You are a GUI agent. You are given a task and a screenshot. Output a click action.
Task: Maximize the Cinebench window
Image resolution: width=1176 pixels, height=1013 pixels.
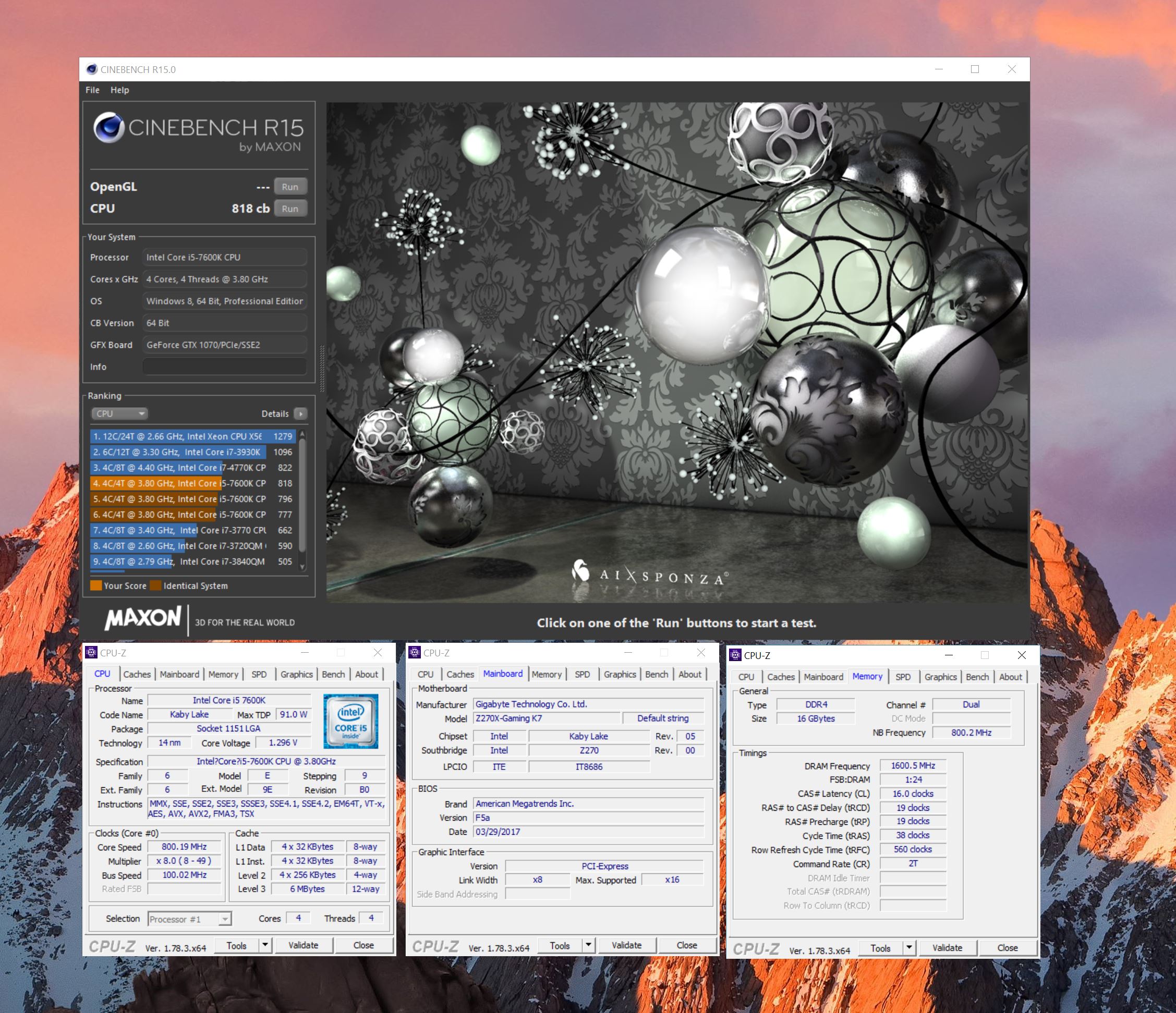(x=975, y=69)
